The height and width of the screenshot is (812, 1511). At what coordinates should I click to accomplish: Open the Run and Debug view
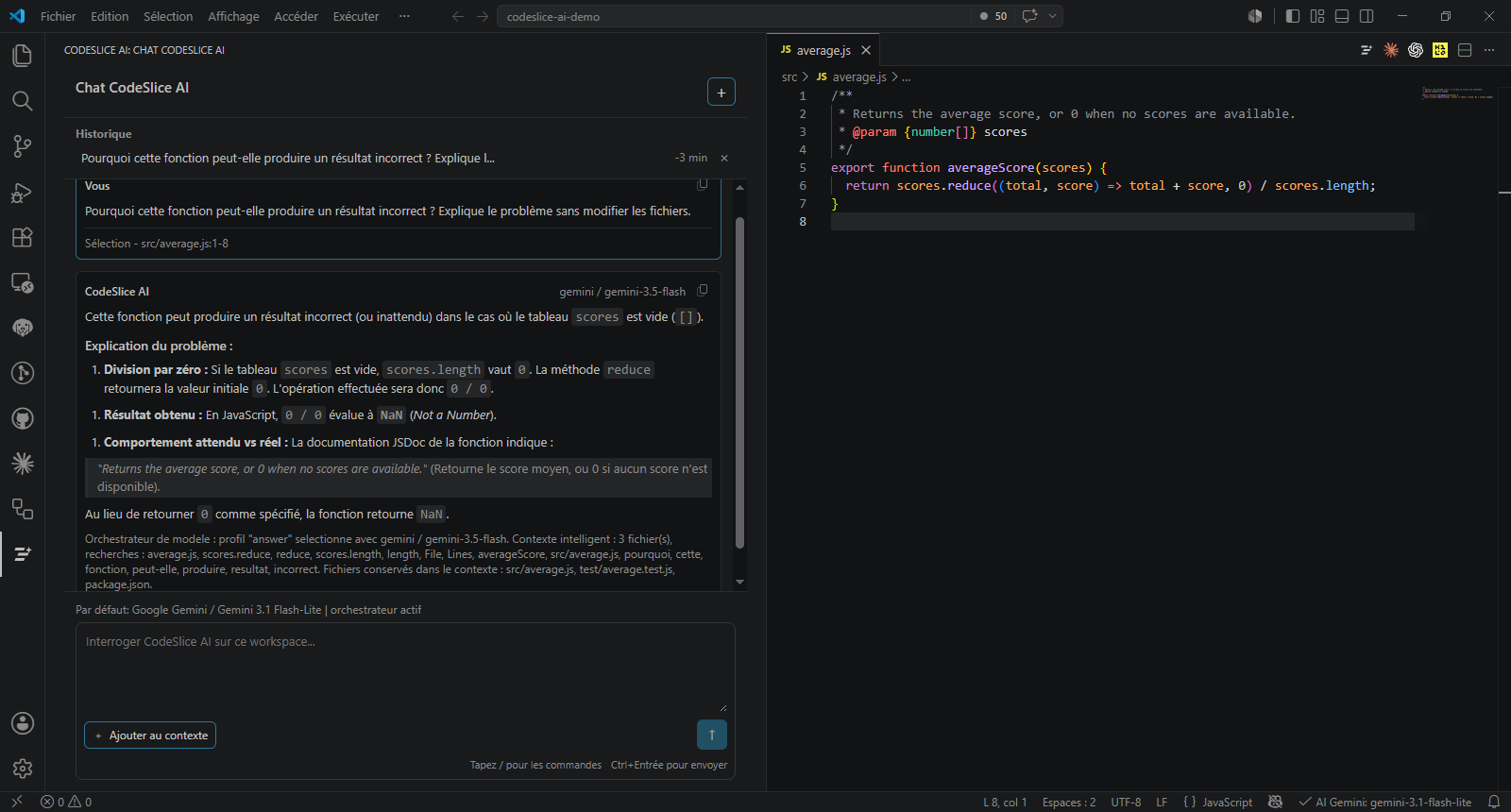click(x=23, y=192)
